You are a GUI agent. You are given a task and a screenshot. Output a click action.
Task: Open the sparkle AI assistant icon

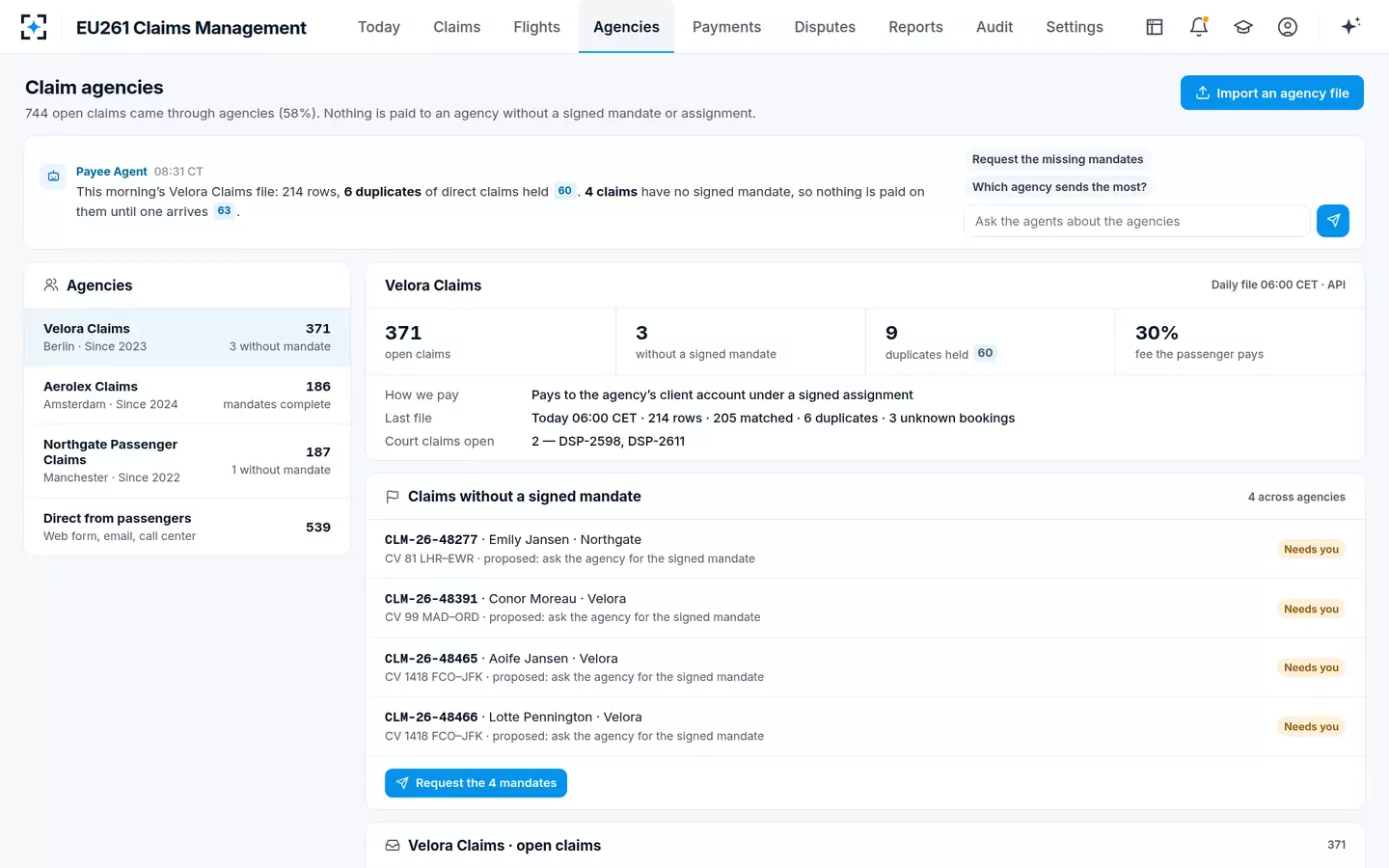click(x=1350, y=27)
